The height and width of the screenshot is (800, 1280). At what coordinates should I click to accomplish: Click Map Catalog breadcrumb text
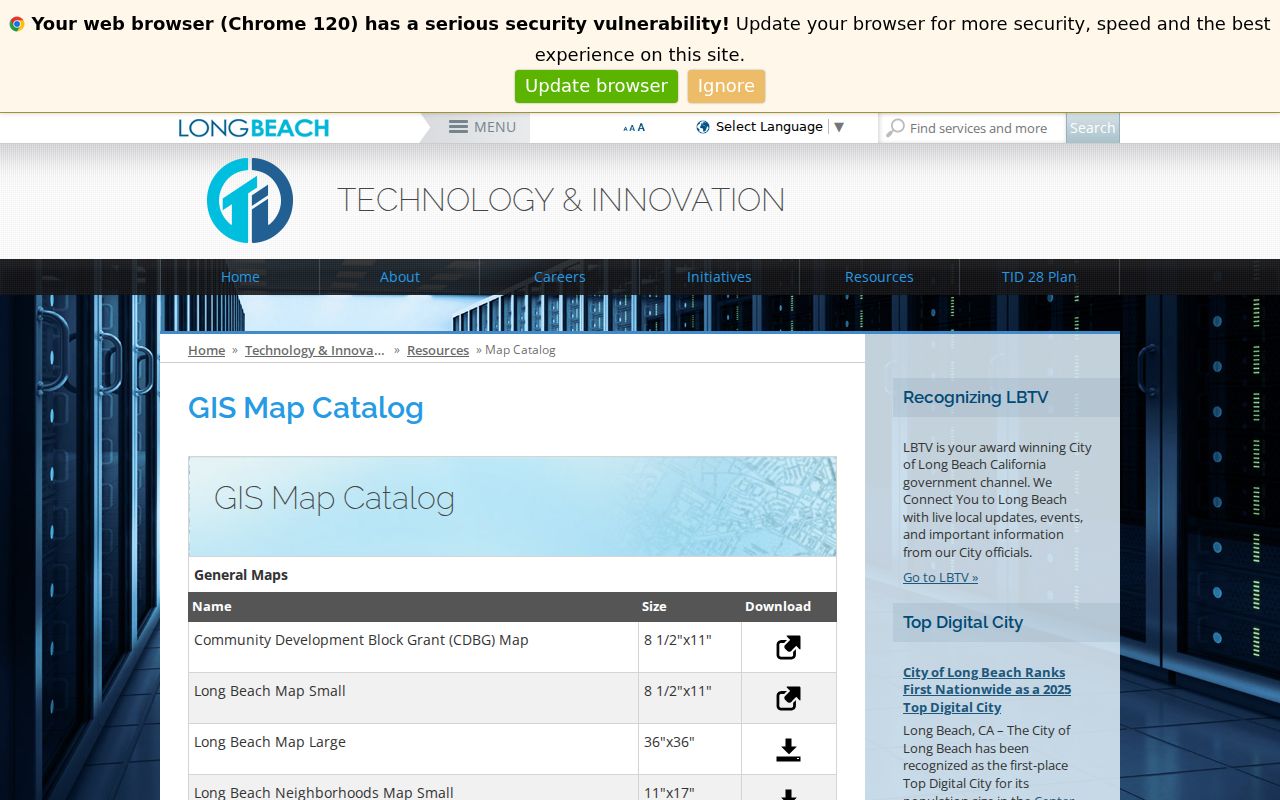(520, 350)
